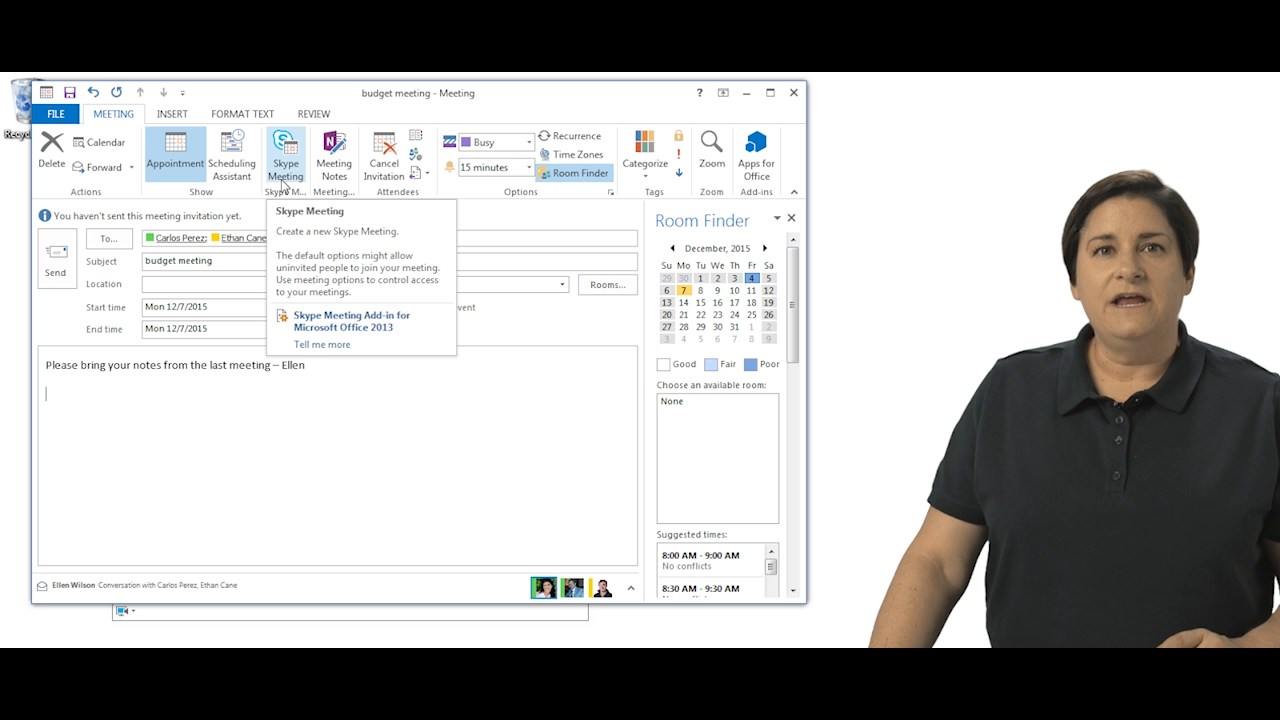The height and width of the screenshot is (720, 1280).
Task: Click the Address Book icon in Attendees
Action: [x=416, y=136]
